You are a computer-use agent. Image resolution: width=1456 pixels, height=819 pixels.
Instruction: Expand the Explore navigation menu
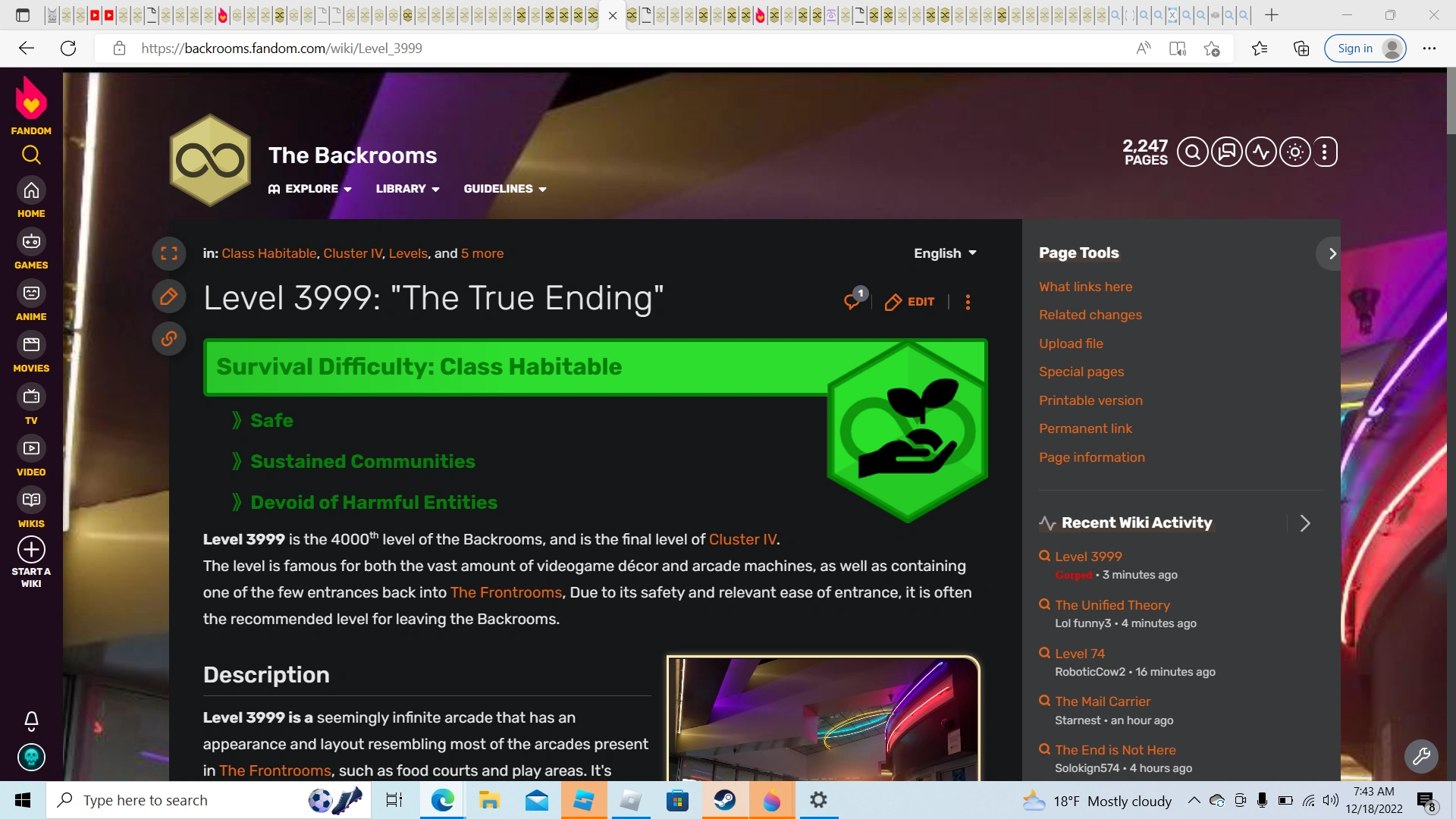click(309, 189)
